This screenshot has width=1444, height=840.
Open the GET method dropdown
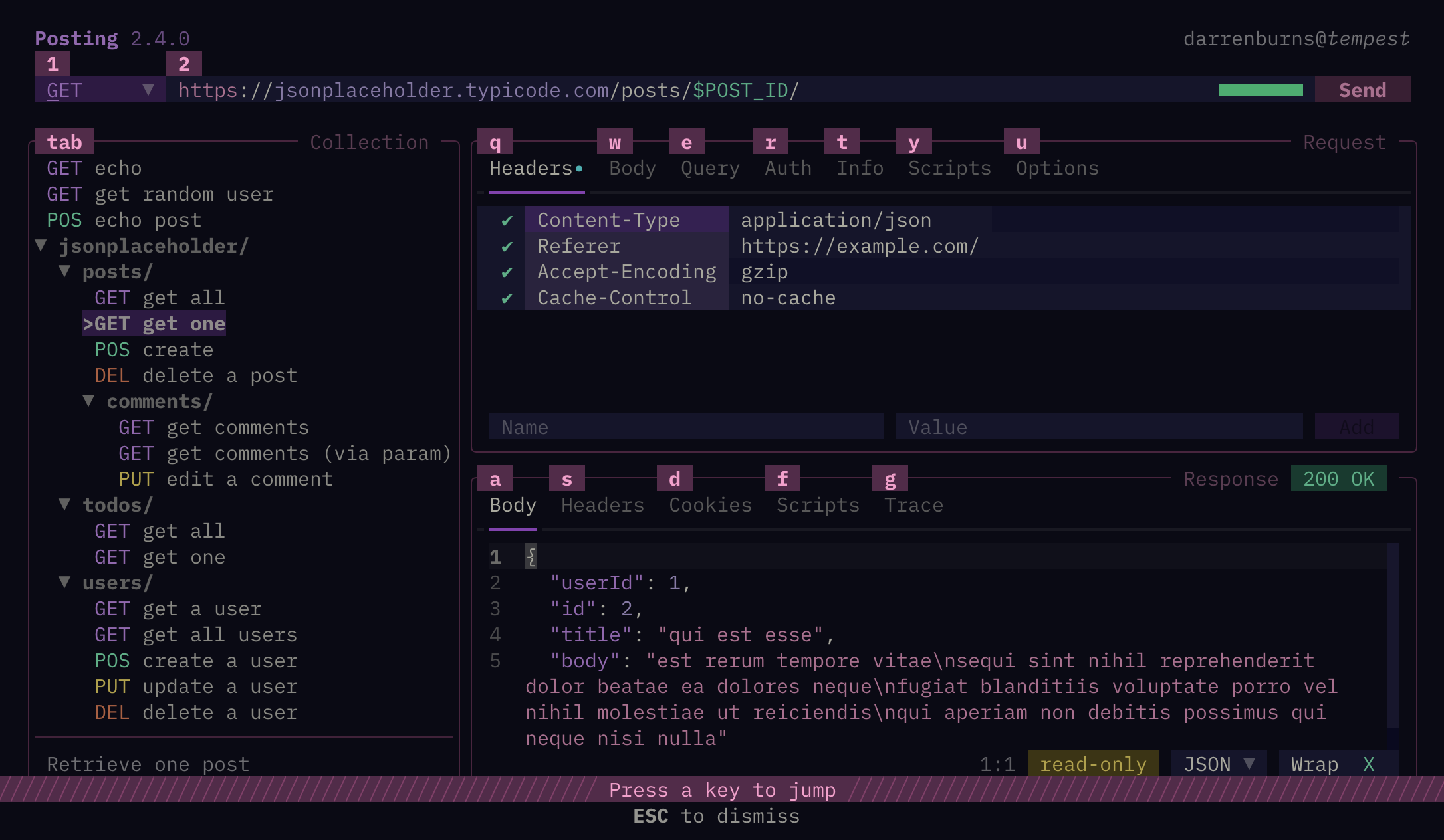tap(100, 90)
